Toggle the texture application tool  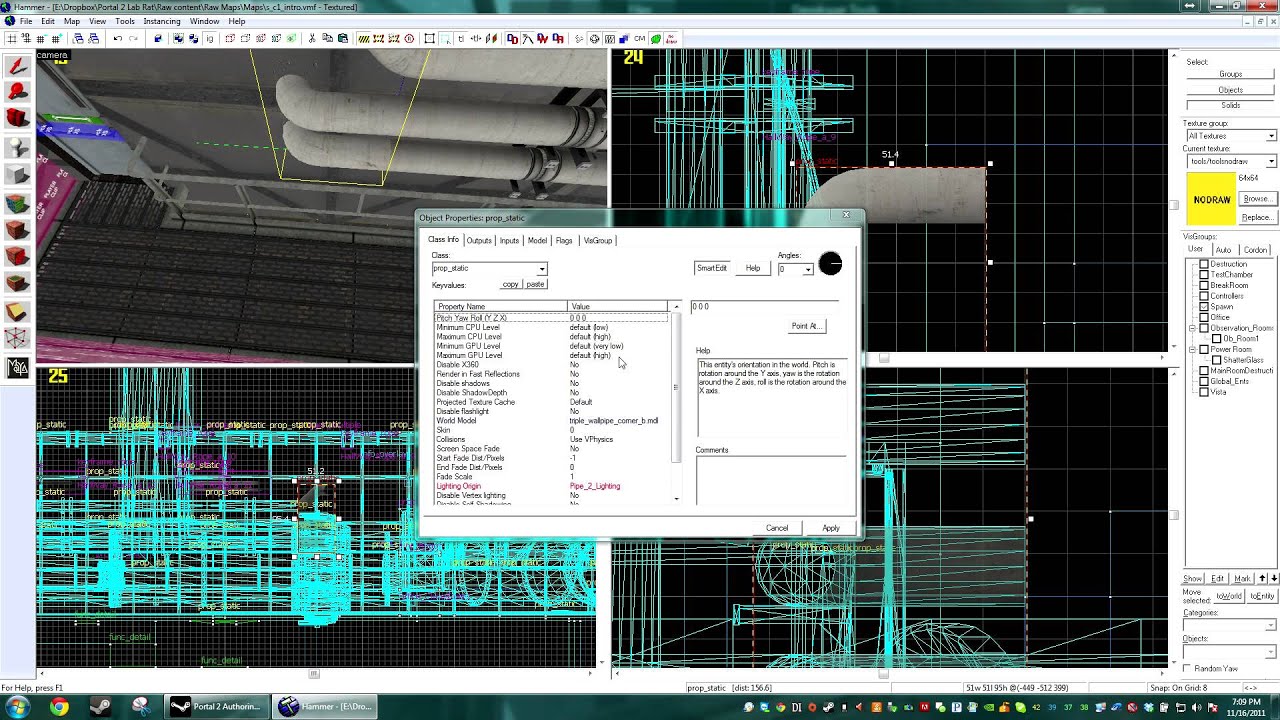[x=17, y=204]
